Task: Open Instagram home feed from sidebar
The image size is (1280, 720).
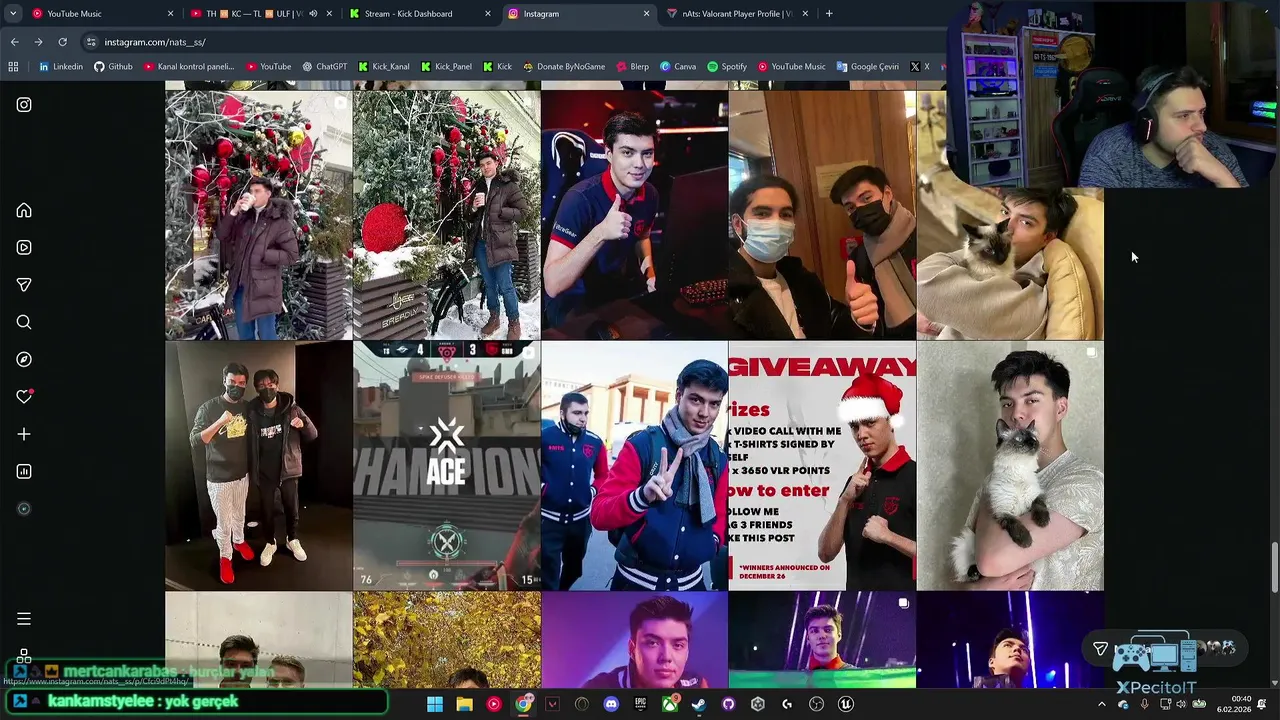Action: click(24, 211)
